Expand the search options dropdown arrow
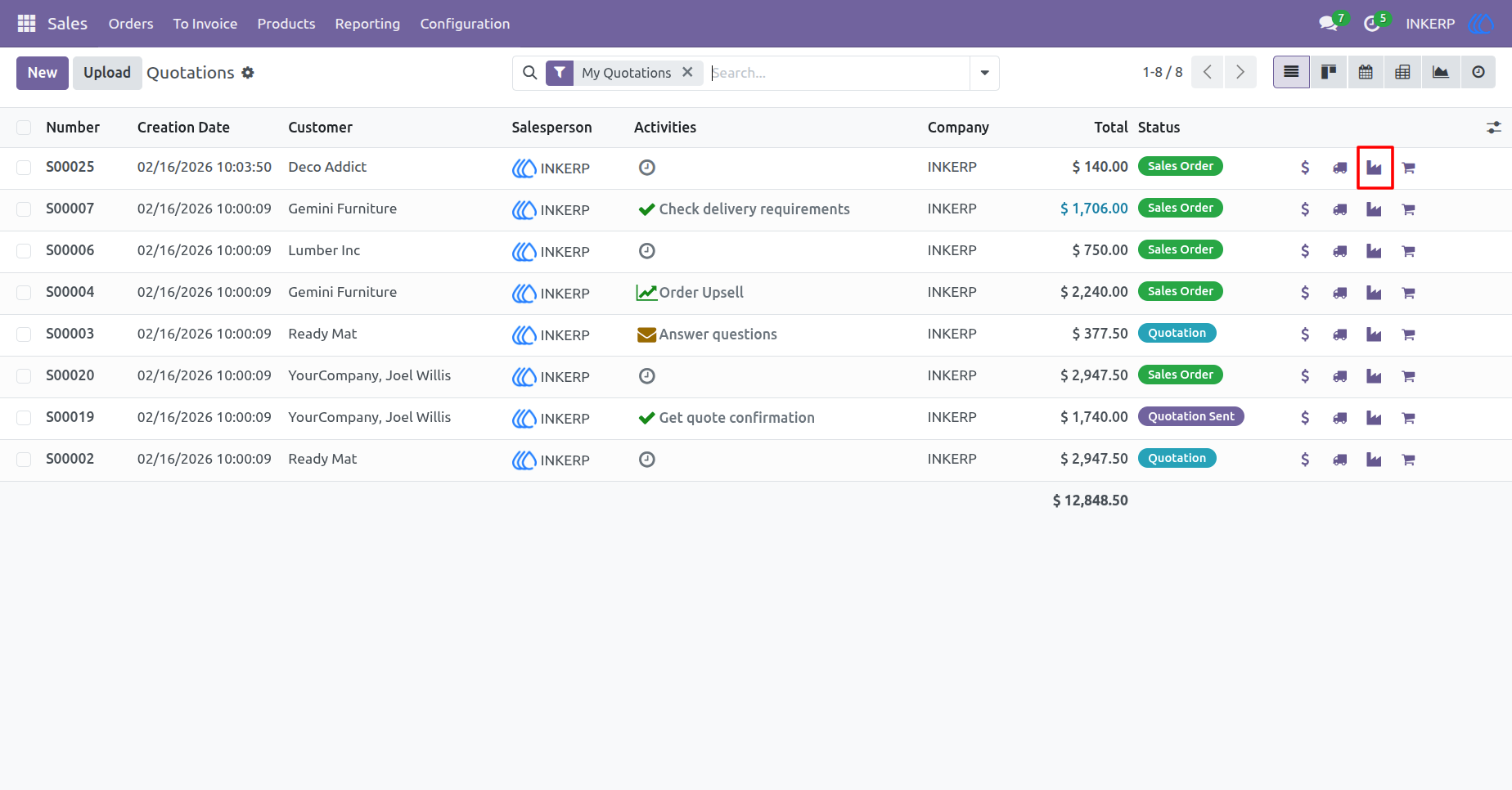Viewport: 1512px width, 790px height. pyautogui.click(x=984, y=73)
